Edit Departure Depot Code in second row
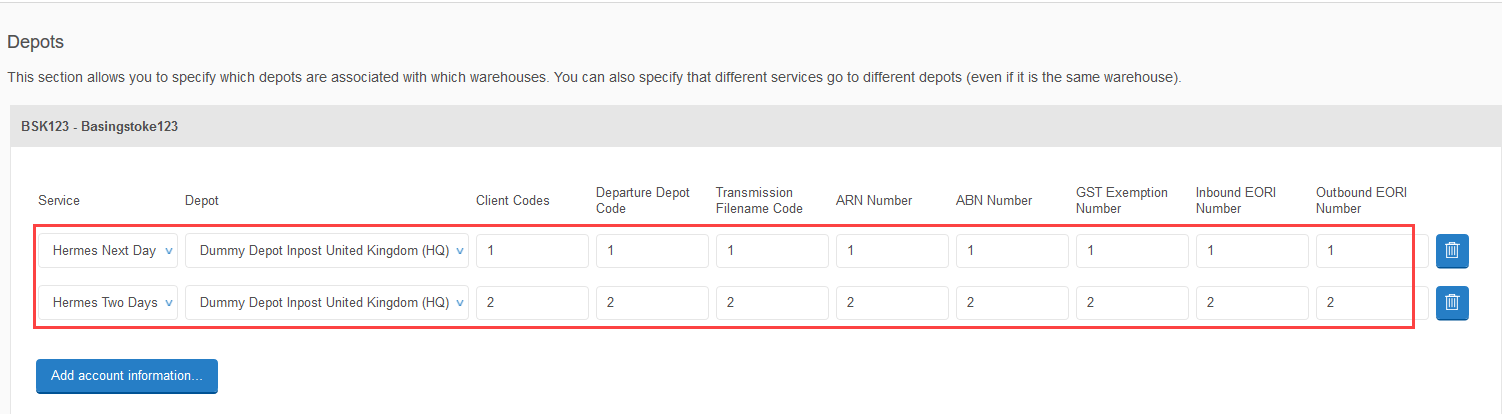Screen dimensions: 1502x414 pyautogui.click(x=652, y=302)
